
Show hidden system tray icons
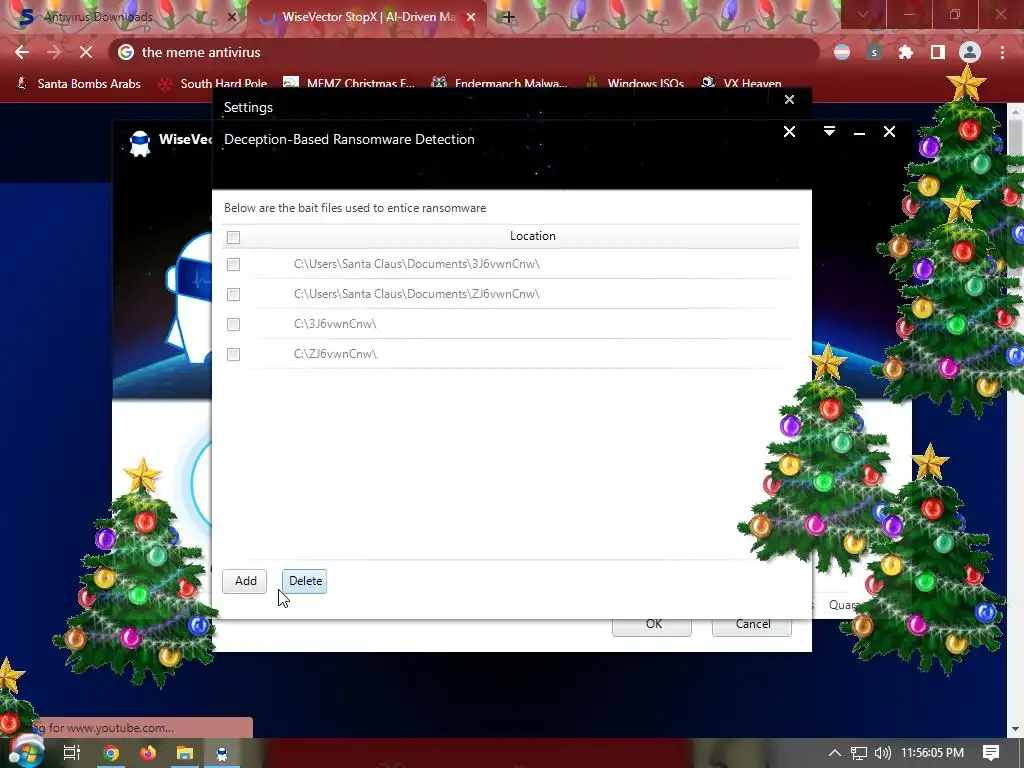click(x=835, y=753)
